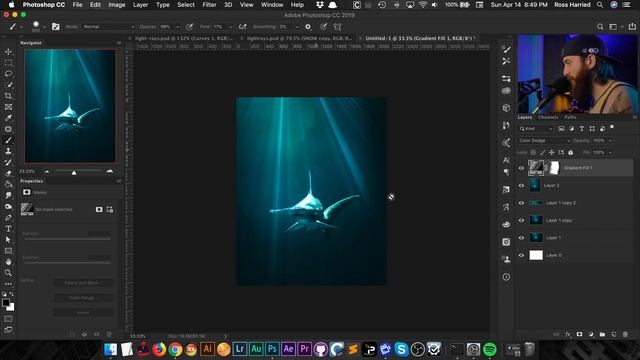This screenshot has width=640, height=360.
Task: Add a layer style with fx icon
Action: [x=568, y=334]
